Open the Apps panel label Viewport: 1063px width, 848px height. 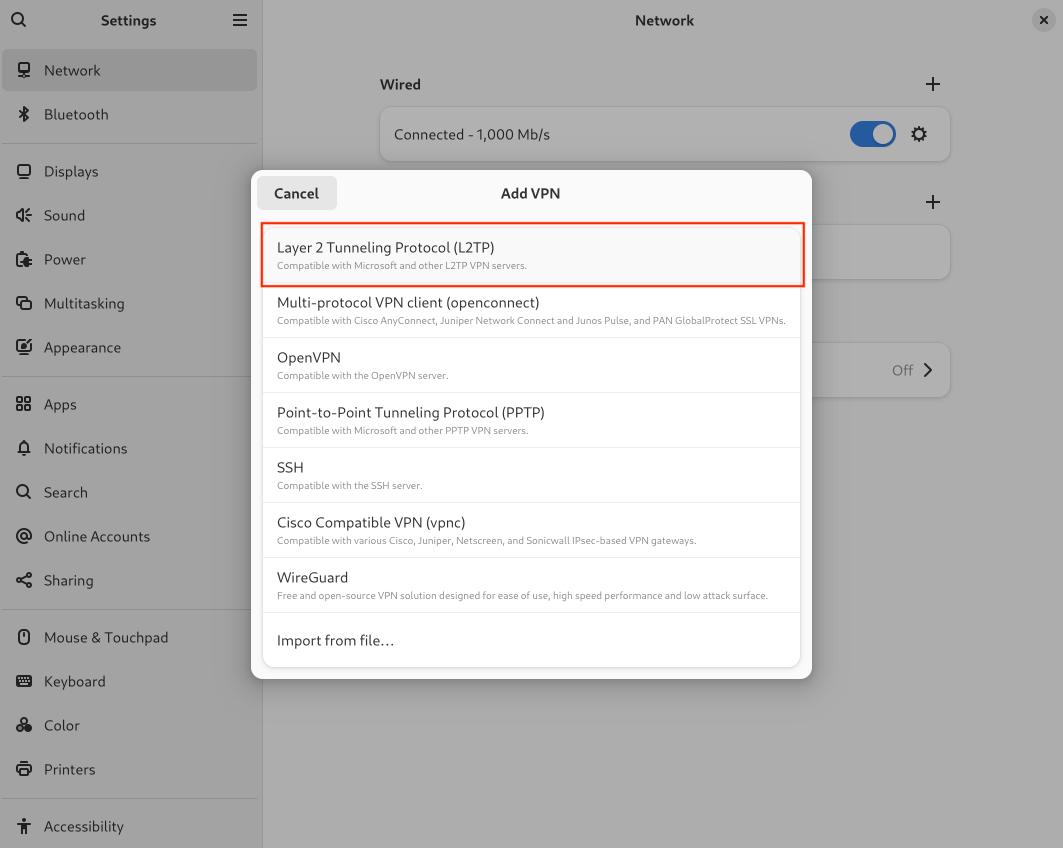(x=60, y=405)
